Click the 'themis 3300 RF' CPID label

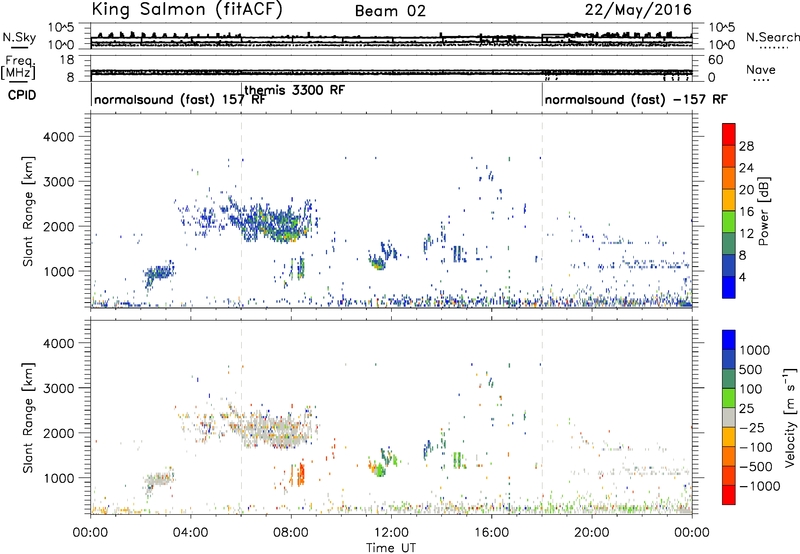[x=295, y=90]
